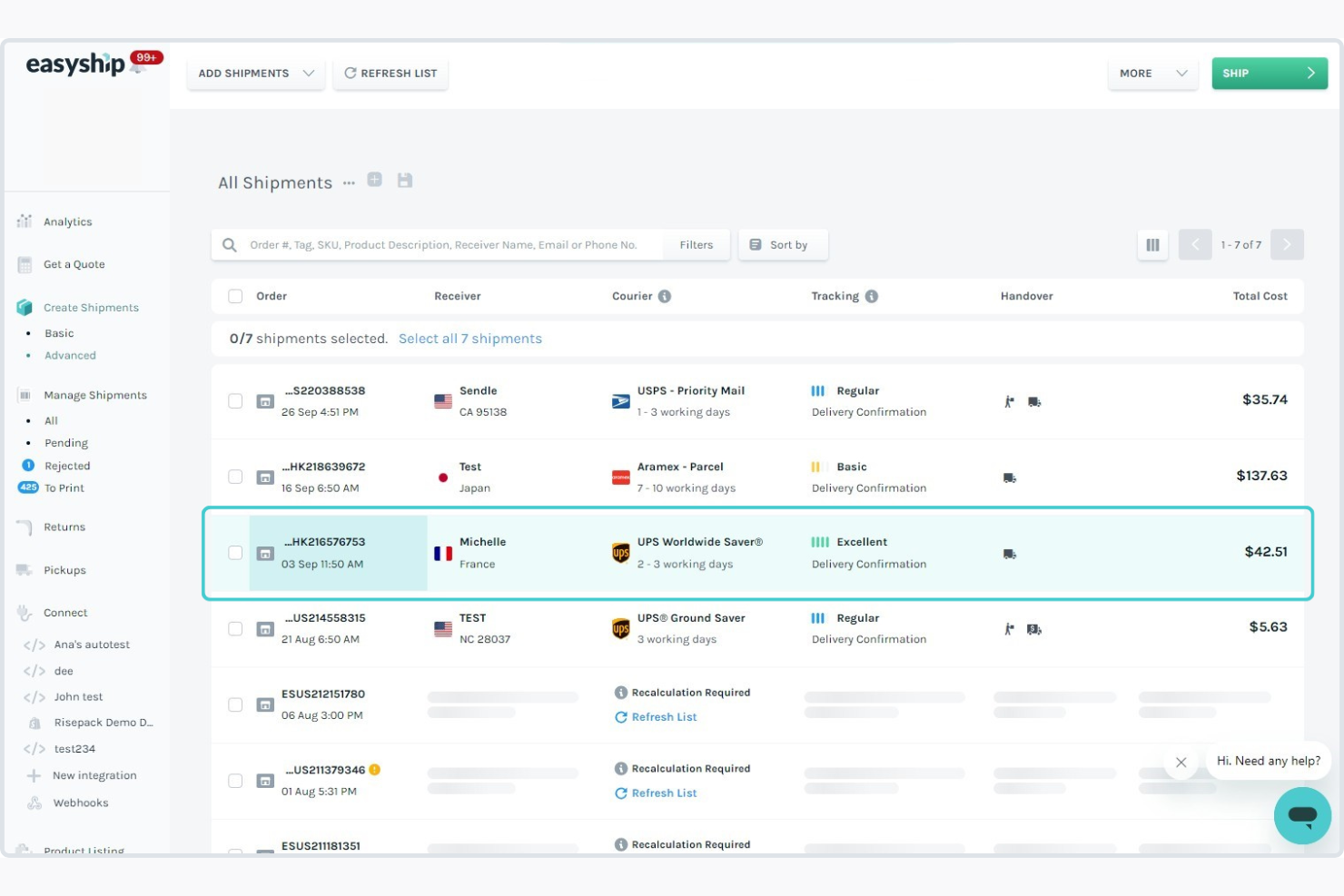Screen dimensions: 1344x896
Task: Click the save view floppy disk icon
Action: 405,180
